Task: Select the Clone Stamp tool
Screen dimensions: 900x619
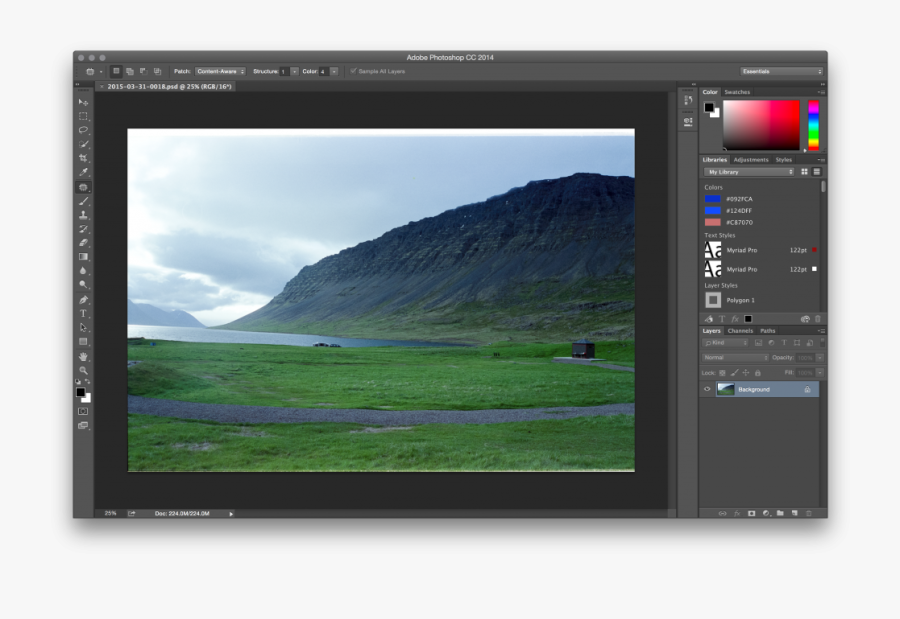Action: click(x=84, y=215)
